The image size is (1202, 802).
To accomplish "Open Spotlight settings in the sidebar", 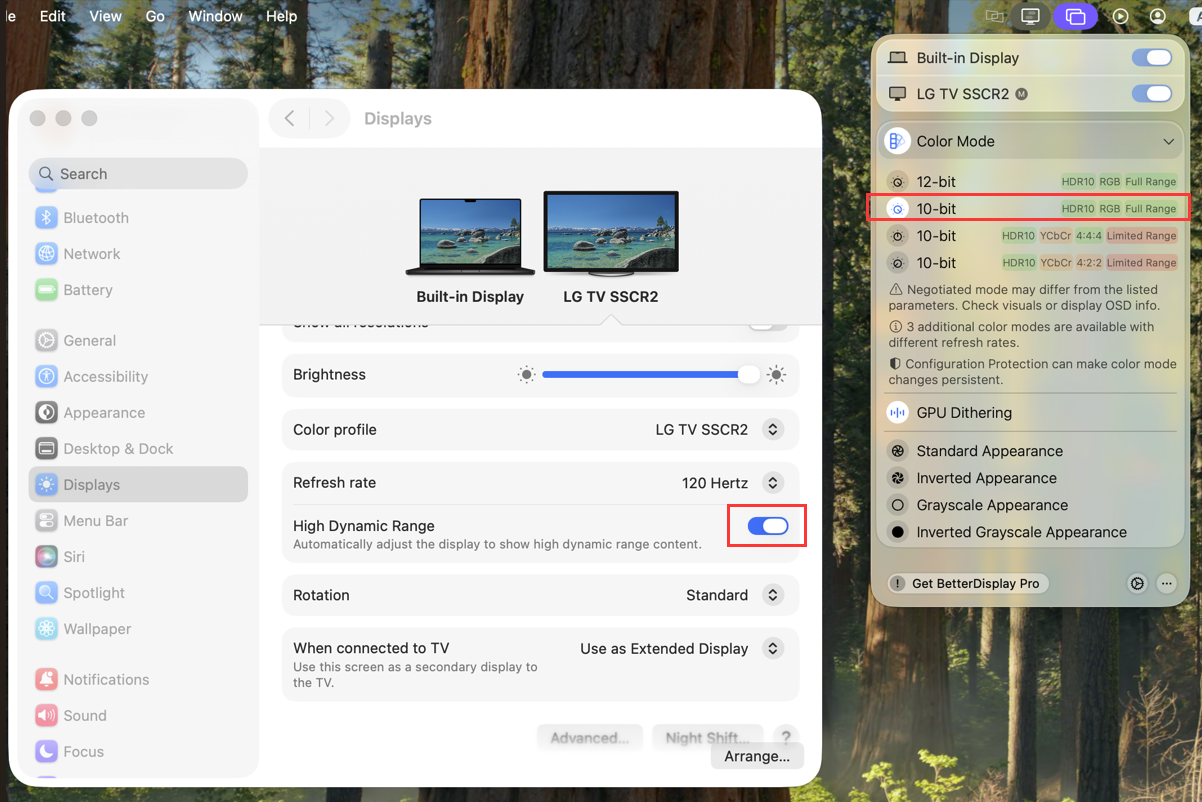I will click(138, 593).
